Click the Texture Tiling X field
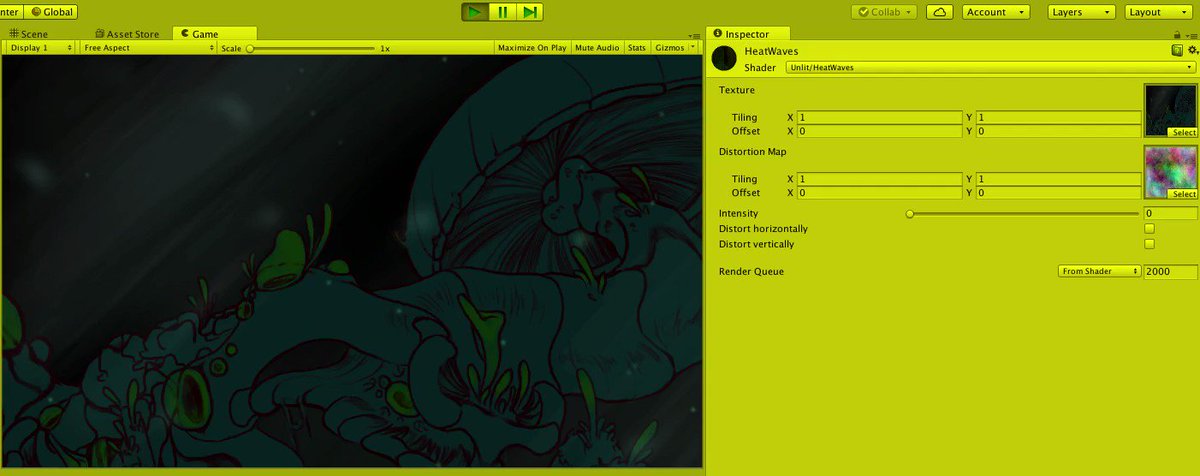 point(880,117)
